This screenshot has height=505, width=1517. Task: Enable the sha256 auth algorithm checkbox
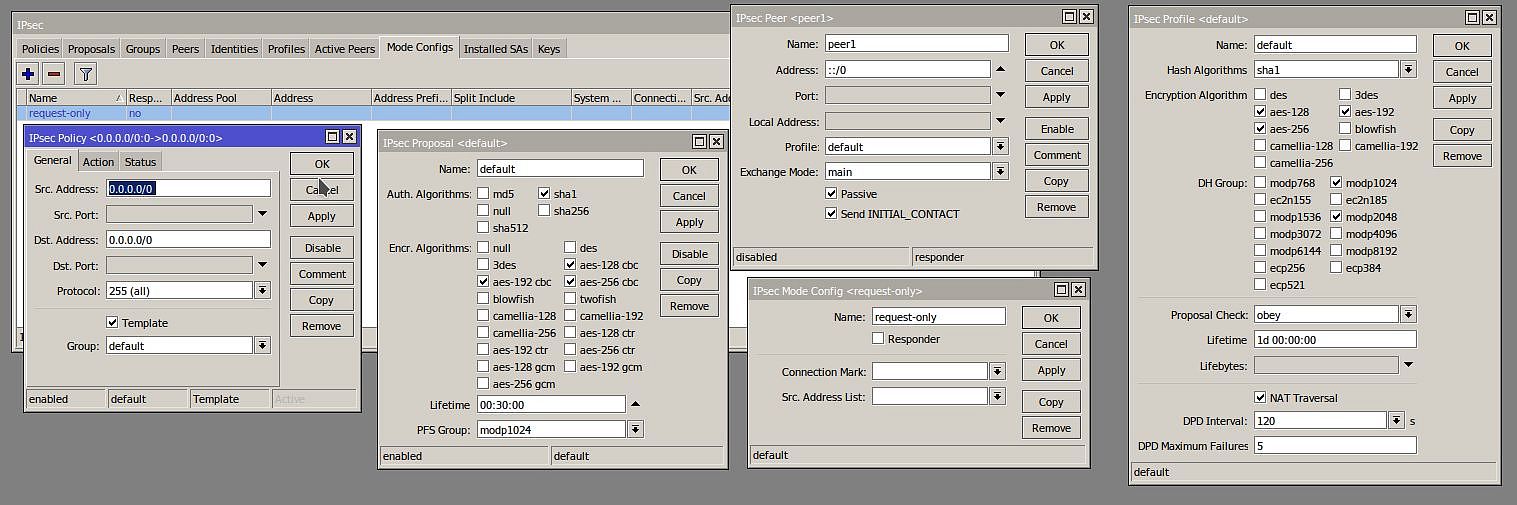(545, 211)
